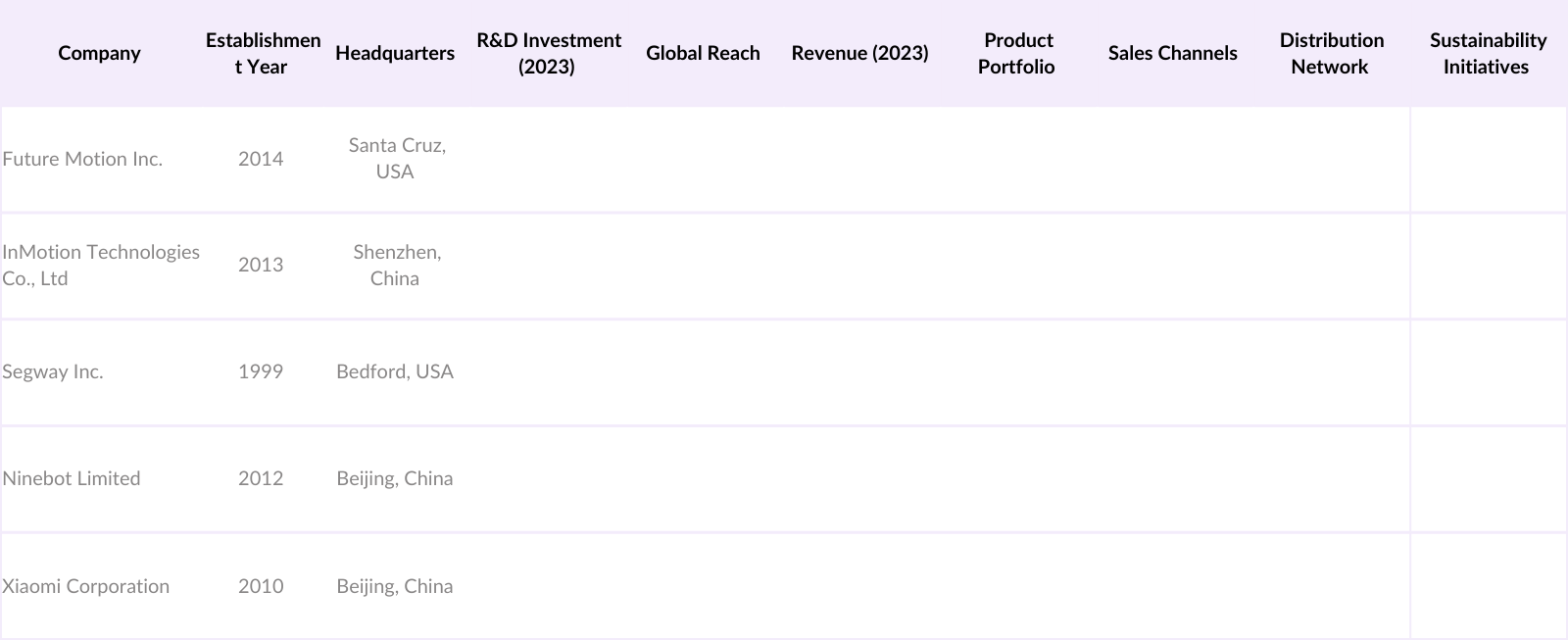Select the Establishment Year column header
Viewport: 1568px width, 640px height.
pos(262,53)
